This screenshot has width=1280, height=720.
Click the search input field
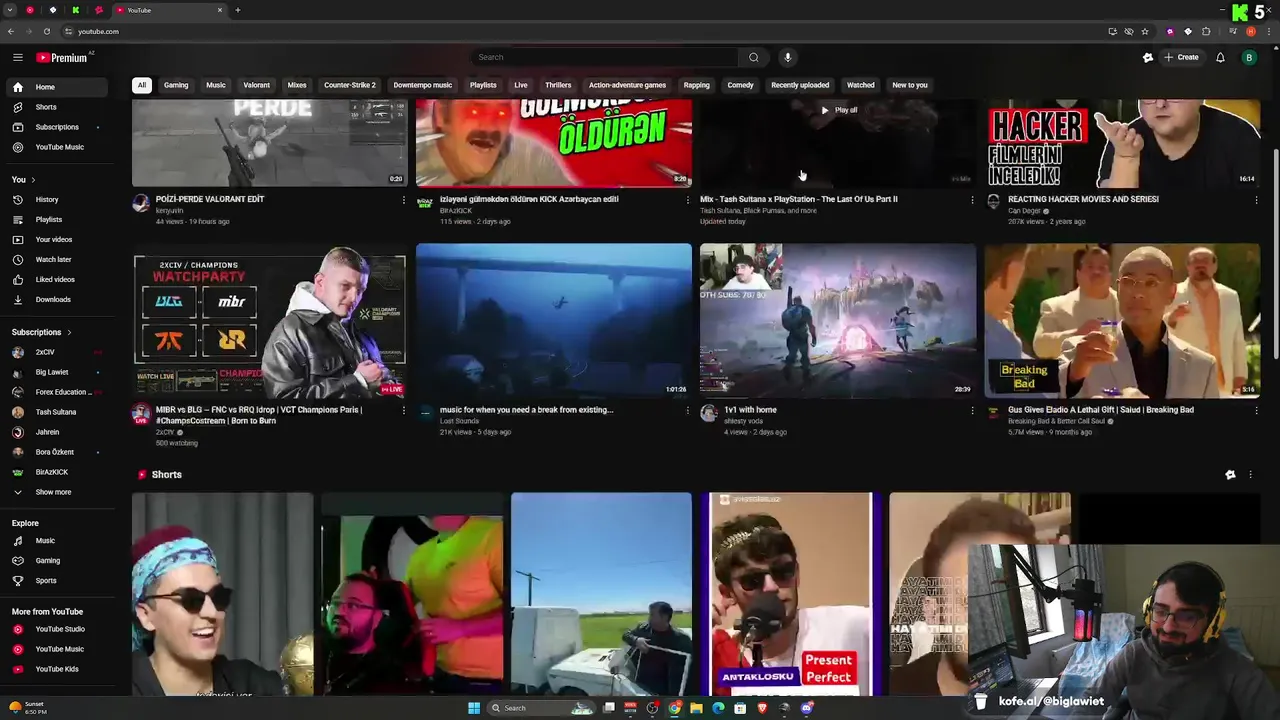(x=605, y=57)
